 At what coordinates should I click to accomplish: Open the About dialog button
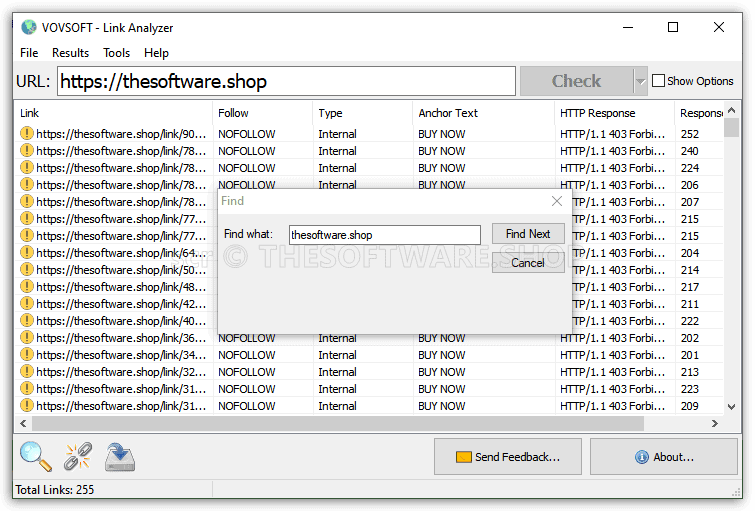click(x=664, y=457)
